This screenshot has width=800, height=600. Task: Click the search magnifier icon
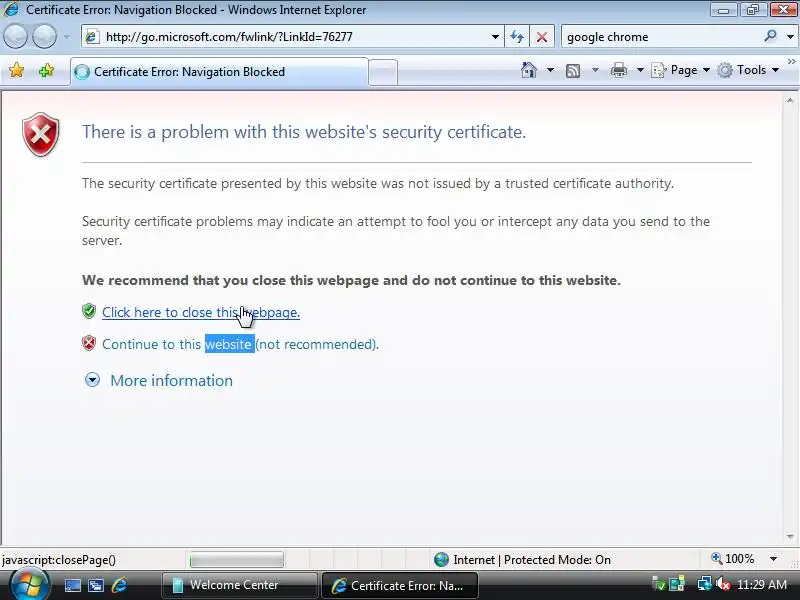coord(770,36)
